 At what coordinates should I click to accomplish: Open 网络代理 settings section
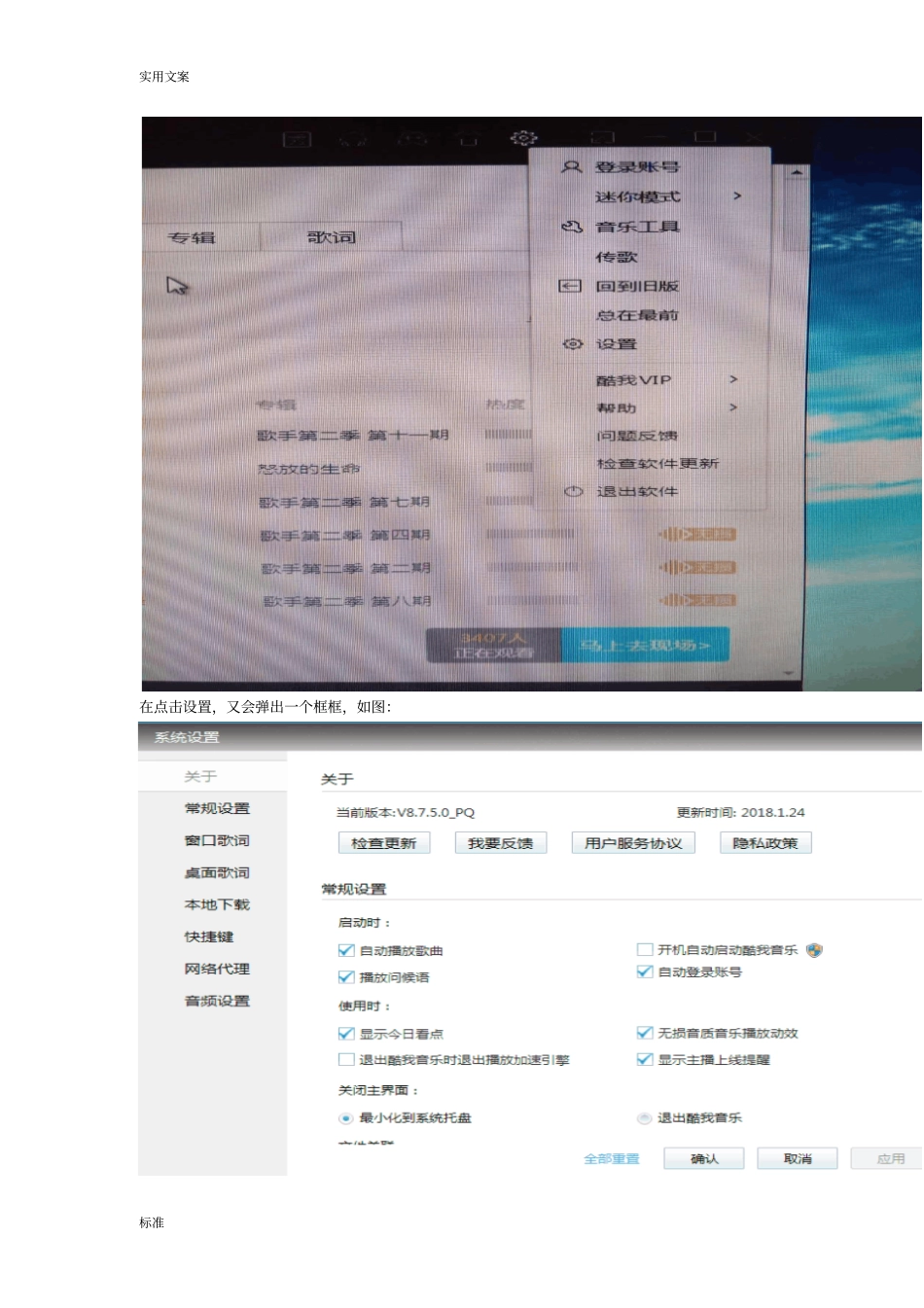(x=217, y=969)
